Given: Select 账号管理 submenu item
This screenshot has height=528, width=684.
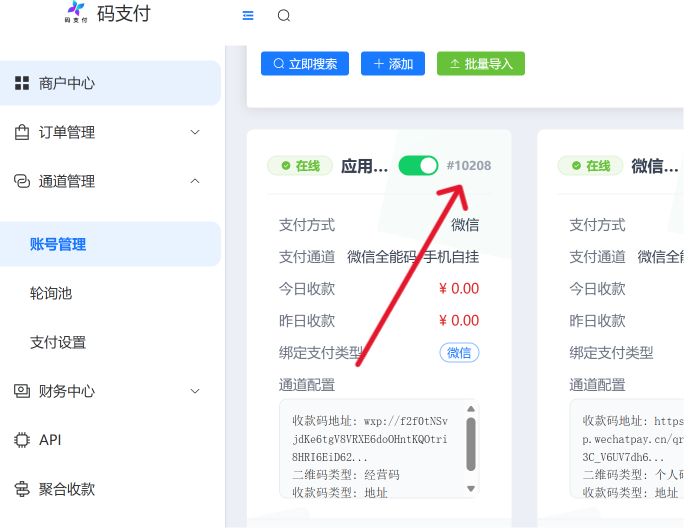Looking at the screenshot, I should pyautogui.click(x=109, y=244).
